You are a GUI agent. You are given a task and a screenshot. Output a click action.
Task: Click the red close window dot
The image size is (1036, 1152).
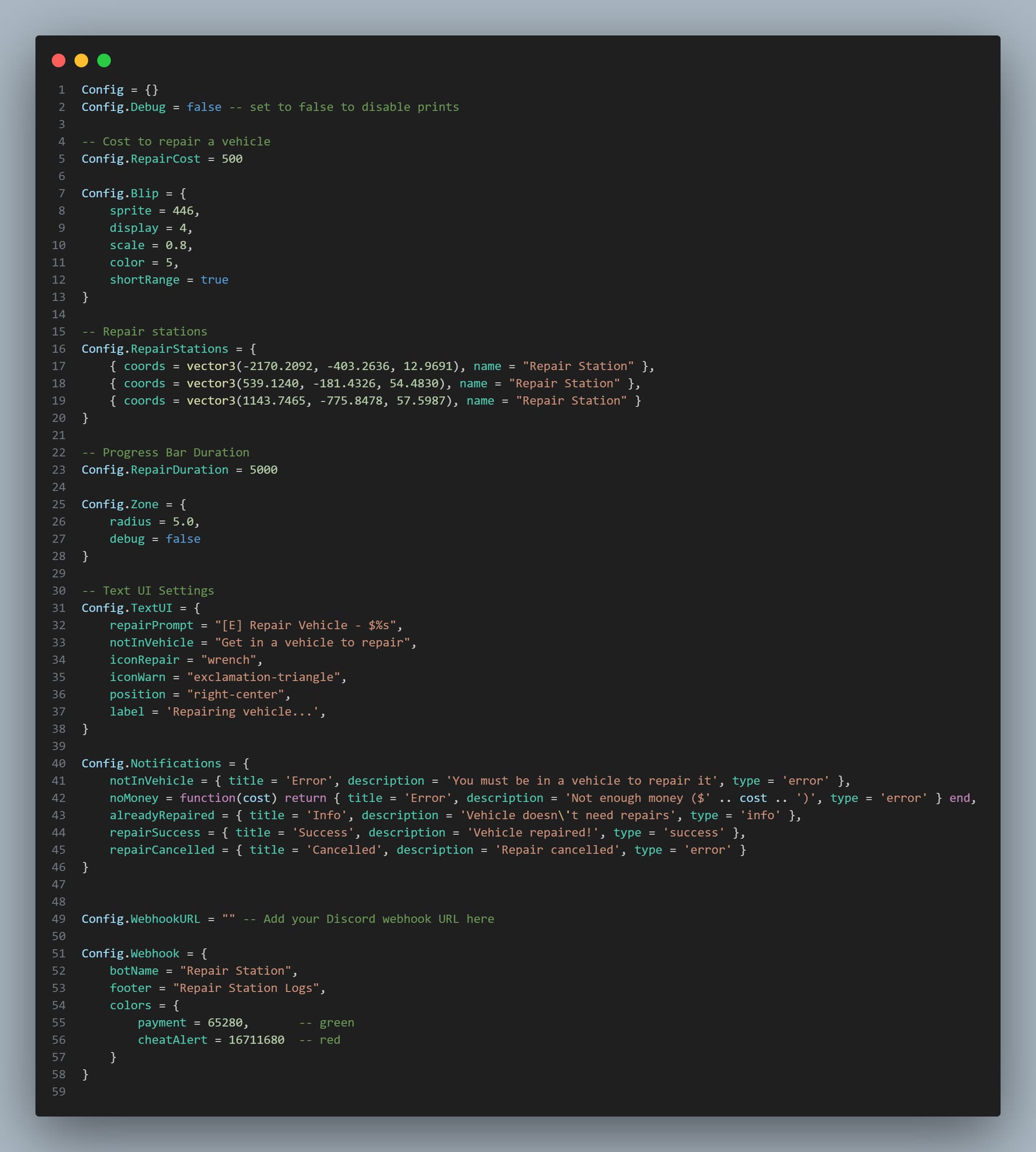[59, 60]
